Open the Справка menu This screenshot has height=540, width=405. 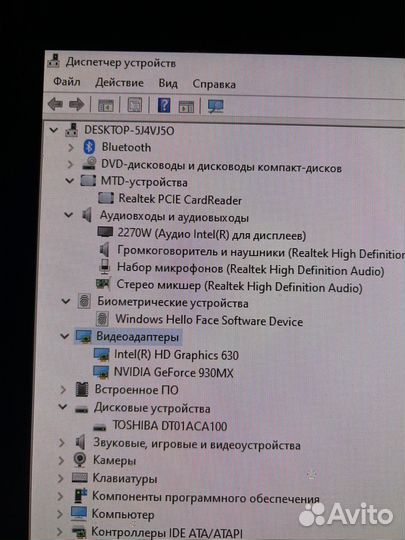coord(214,84)
